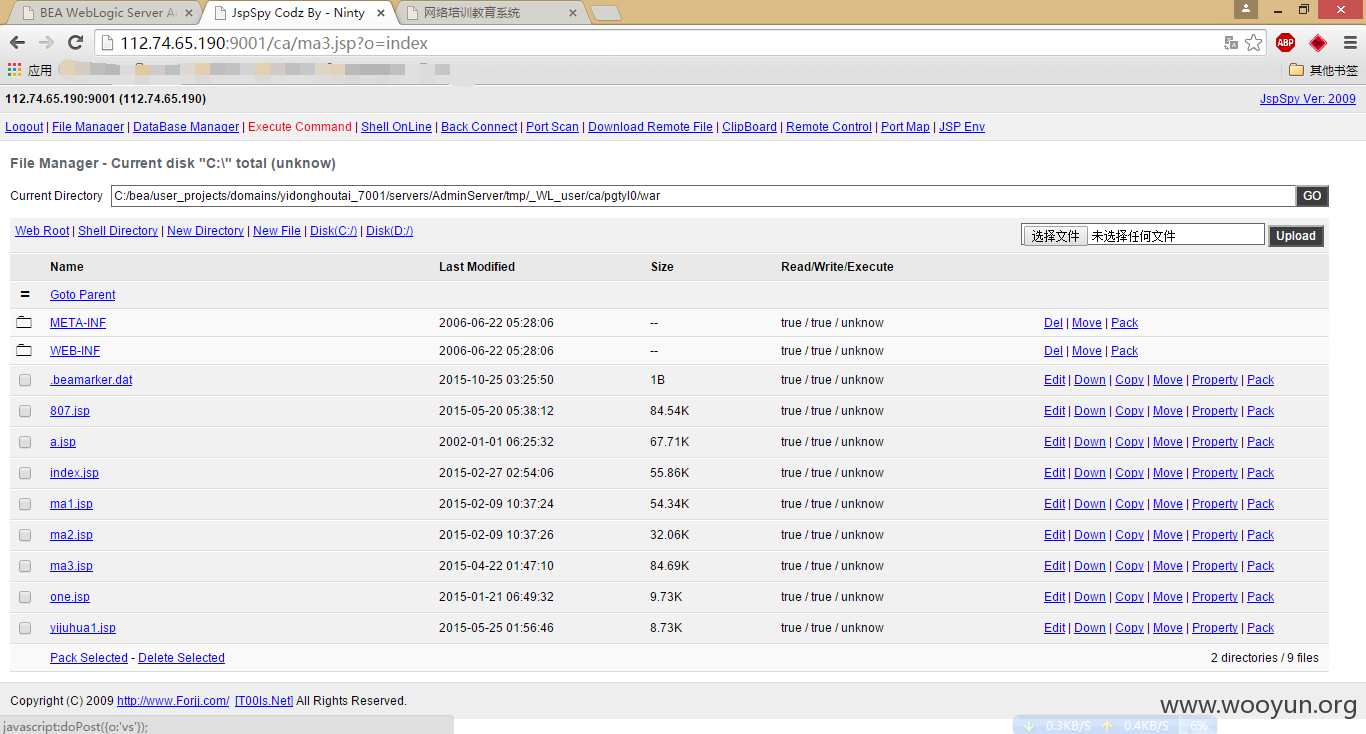Image resolution: width=1366 pixels, height=734 pixels.
Task: Open the JSP Env menu link
Action: pyautogui.click(x=962, y=127)
